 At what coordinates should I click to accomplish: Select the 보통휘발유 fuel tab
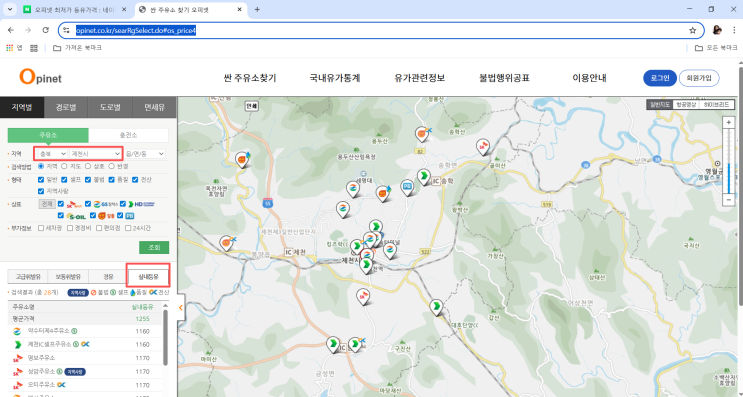point(68,277)
